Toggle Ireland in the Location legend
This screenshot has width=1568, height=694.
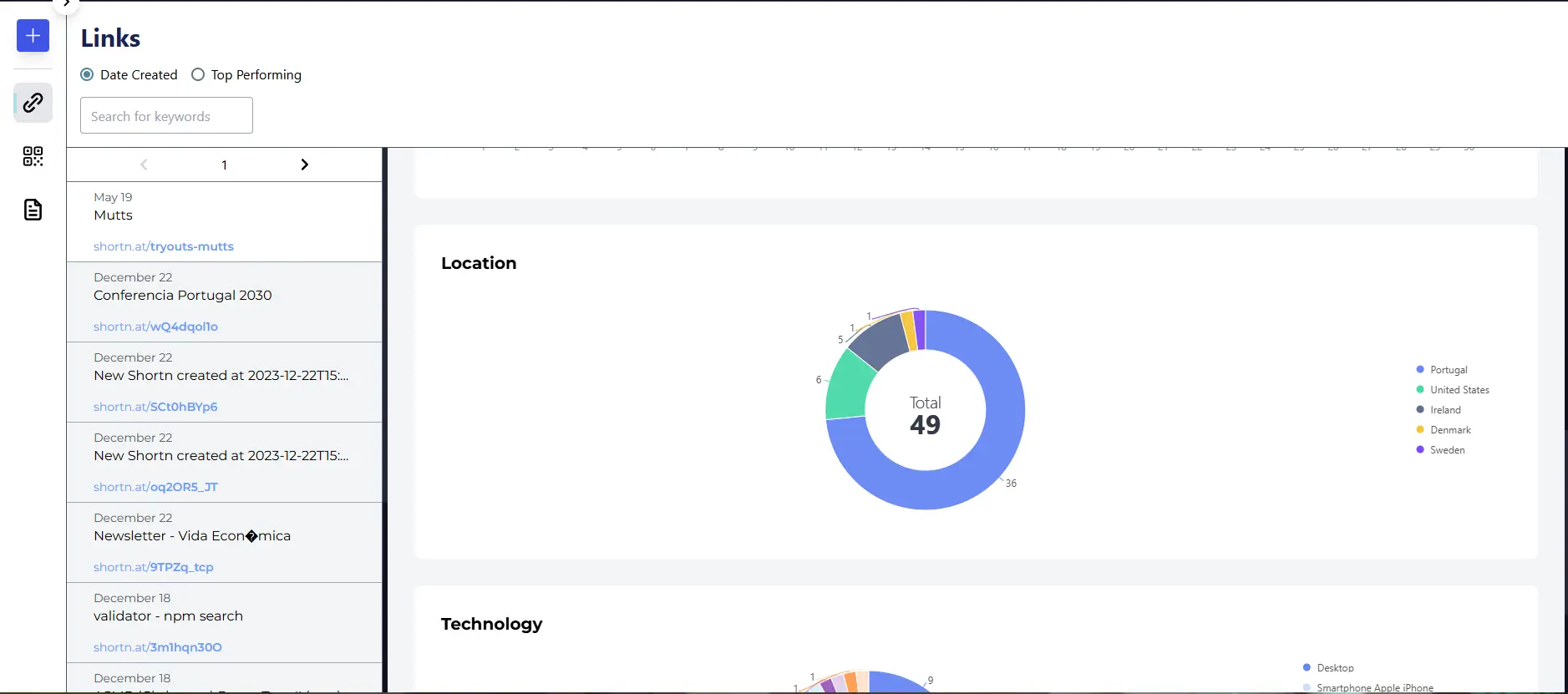1444,410
